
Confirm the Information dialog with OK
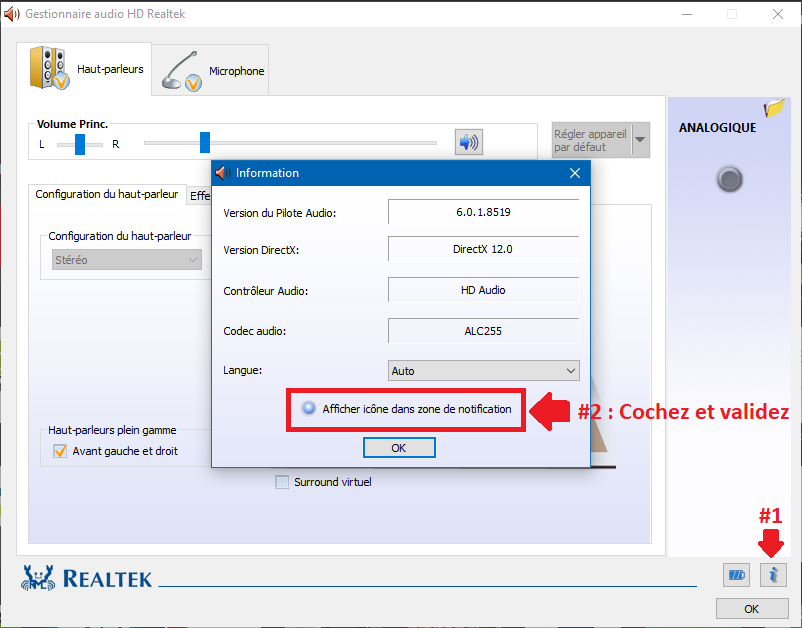click(399, 448)
